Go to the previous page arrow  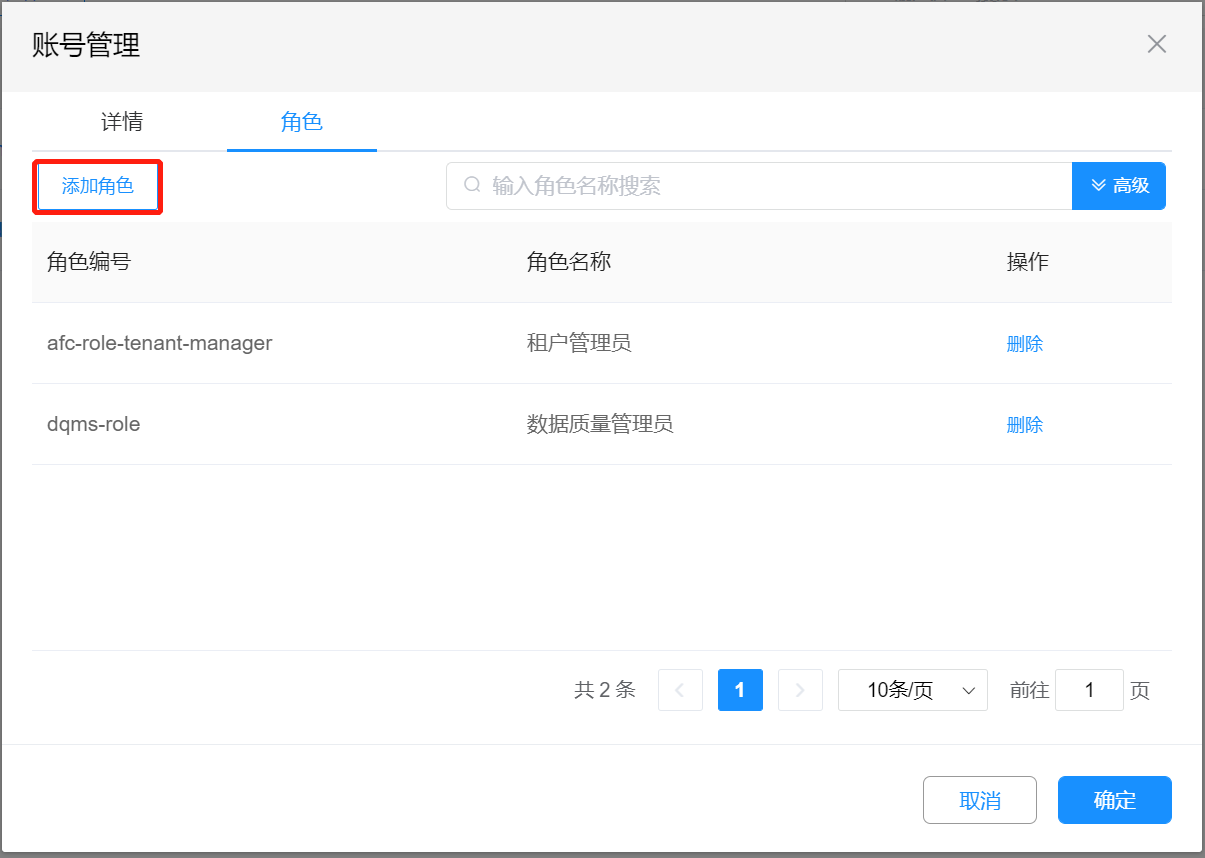click(x=680, y=690)
